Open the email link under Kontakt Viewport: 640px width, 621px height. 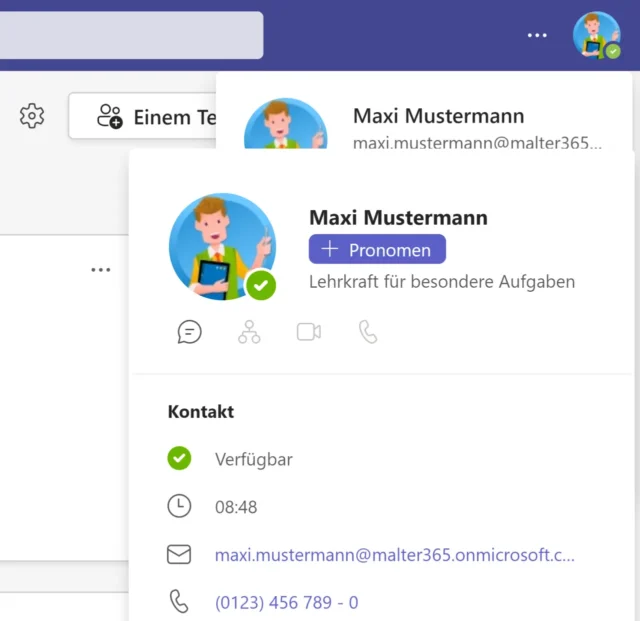pos(394,554)
